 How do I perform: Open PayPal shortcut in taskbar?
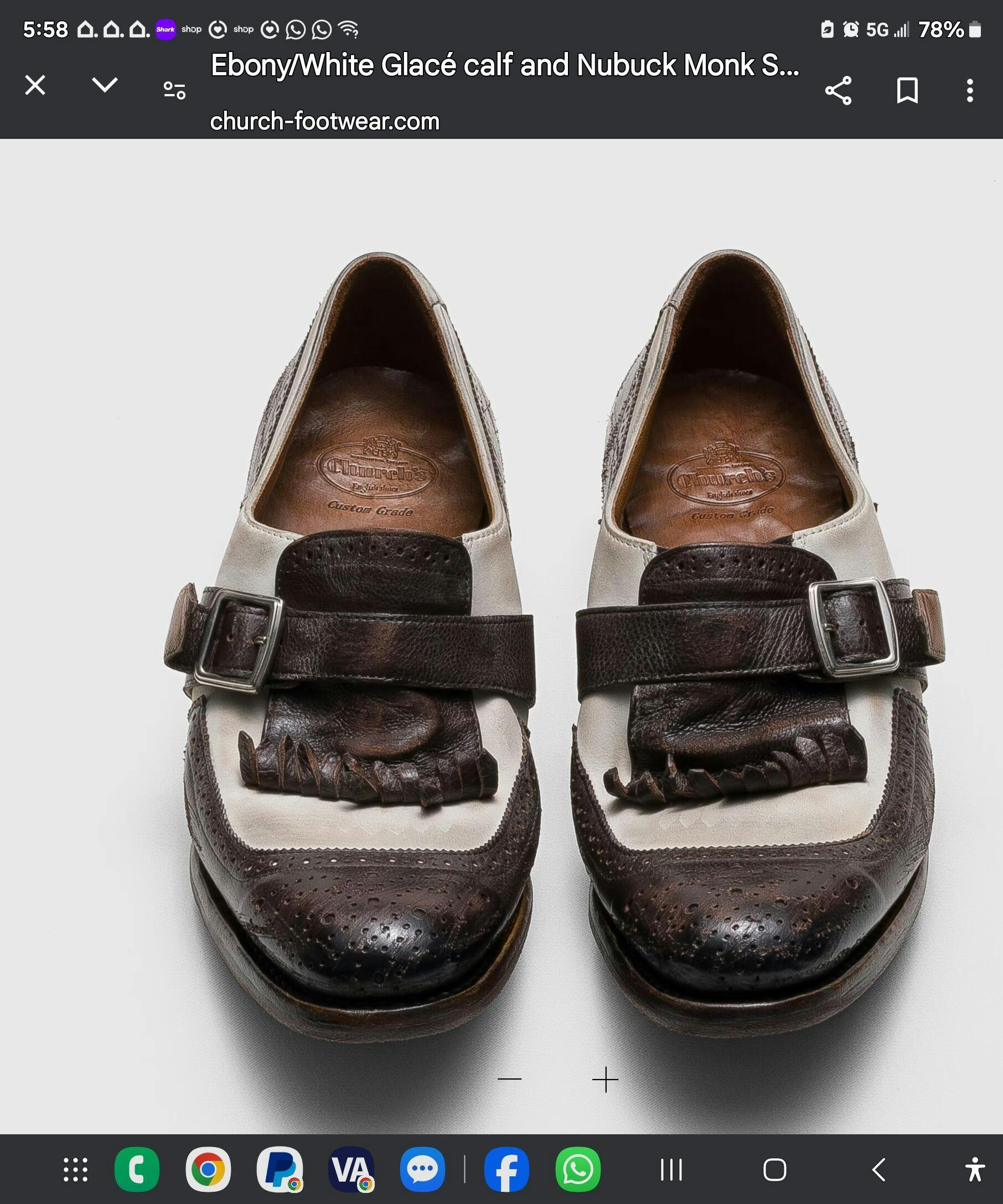click(x=280, y=1170)
